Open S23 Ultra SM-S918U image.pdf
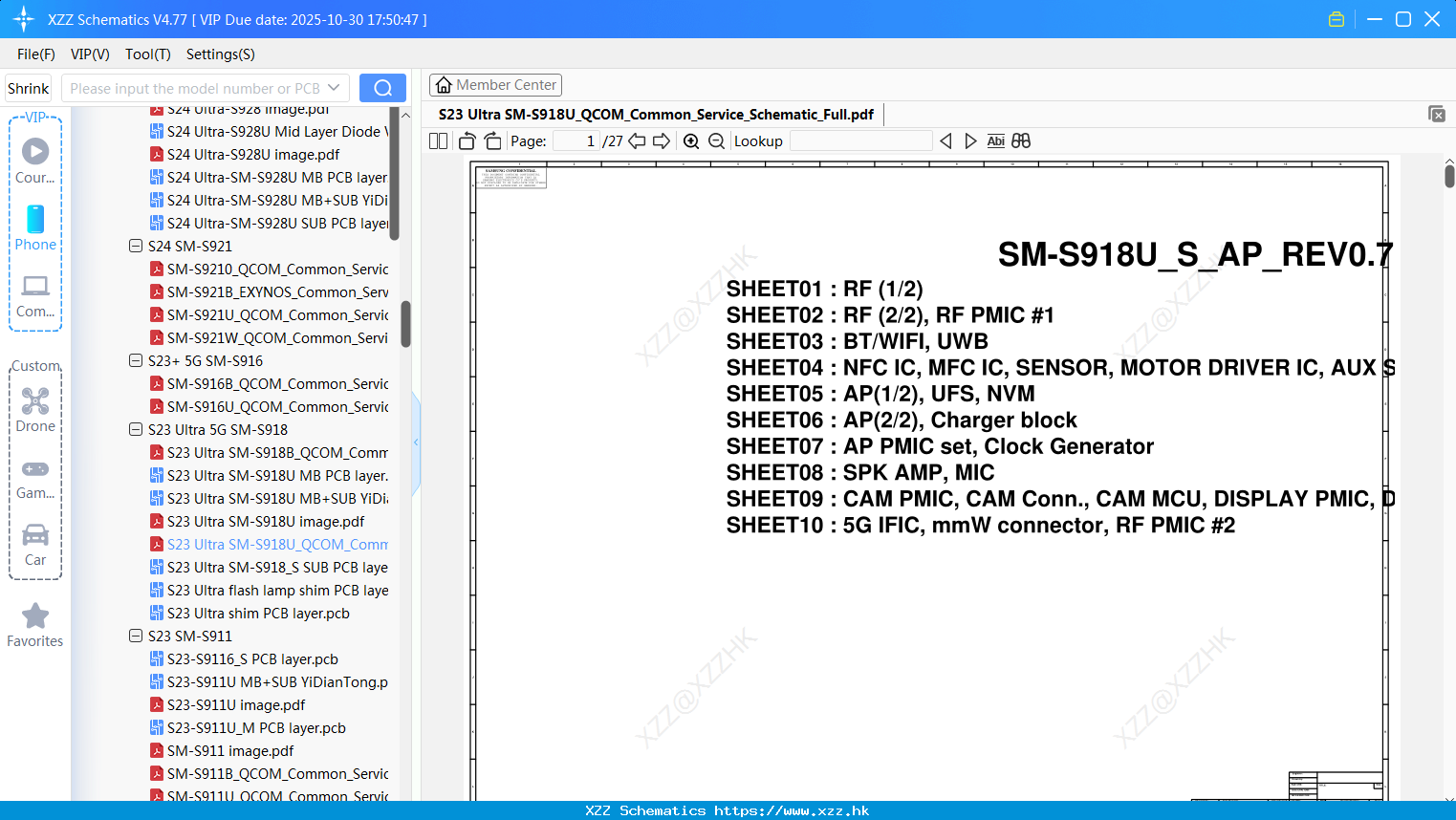1456x820 pixels. (257, 521)
